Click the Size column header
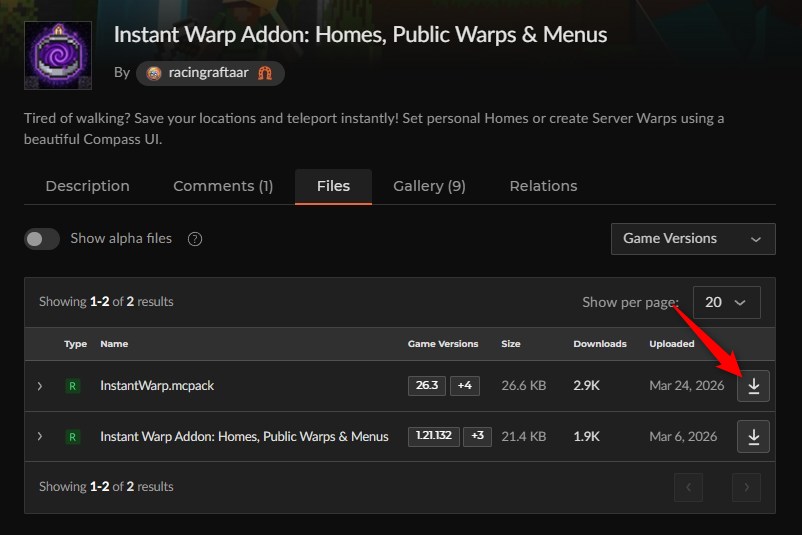 [510, 344]
